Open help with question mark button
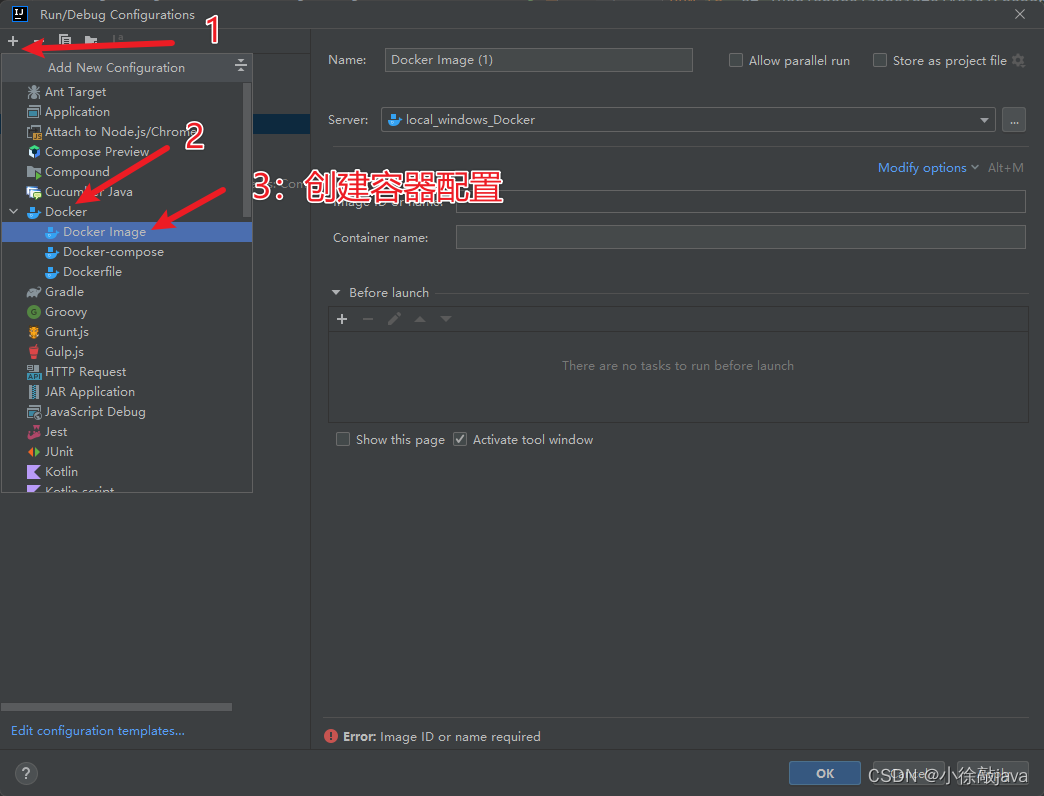 pos(26,773)
